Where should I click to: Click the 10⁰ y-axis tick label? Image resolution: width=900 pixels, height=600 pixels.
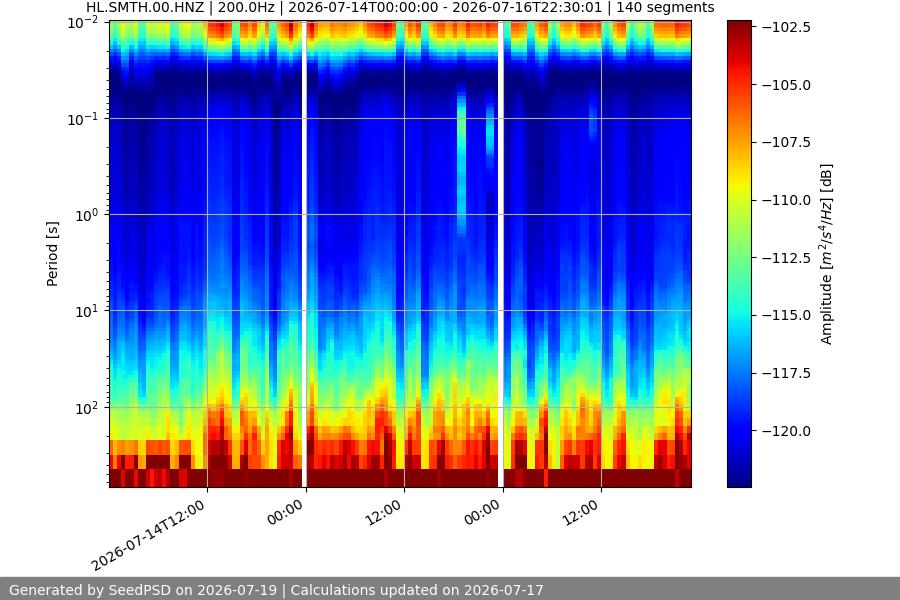point(86,215)
